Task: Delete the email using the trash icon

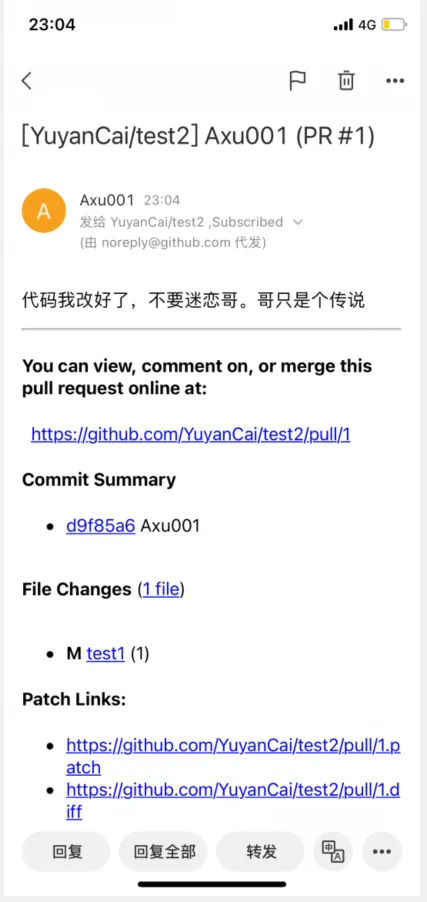Action: 346,81
